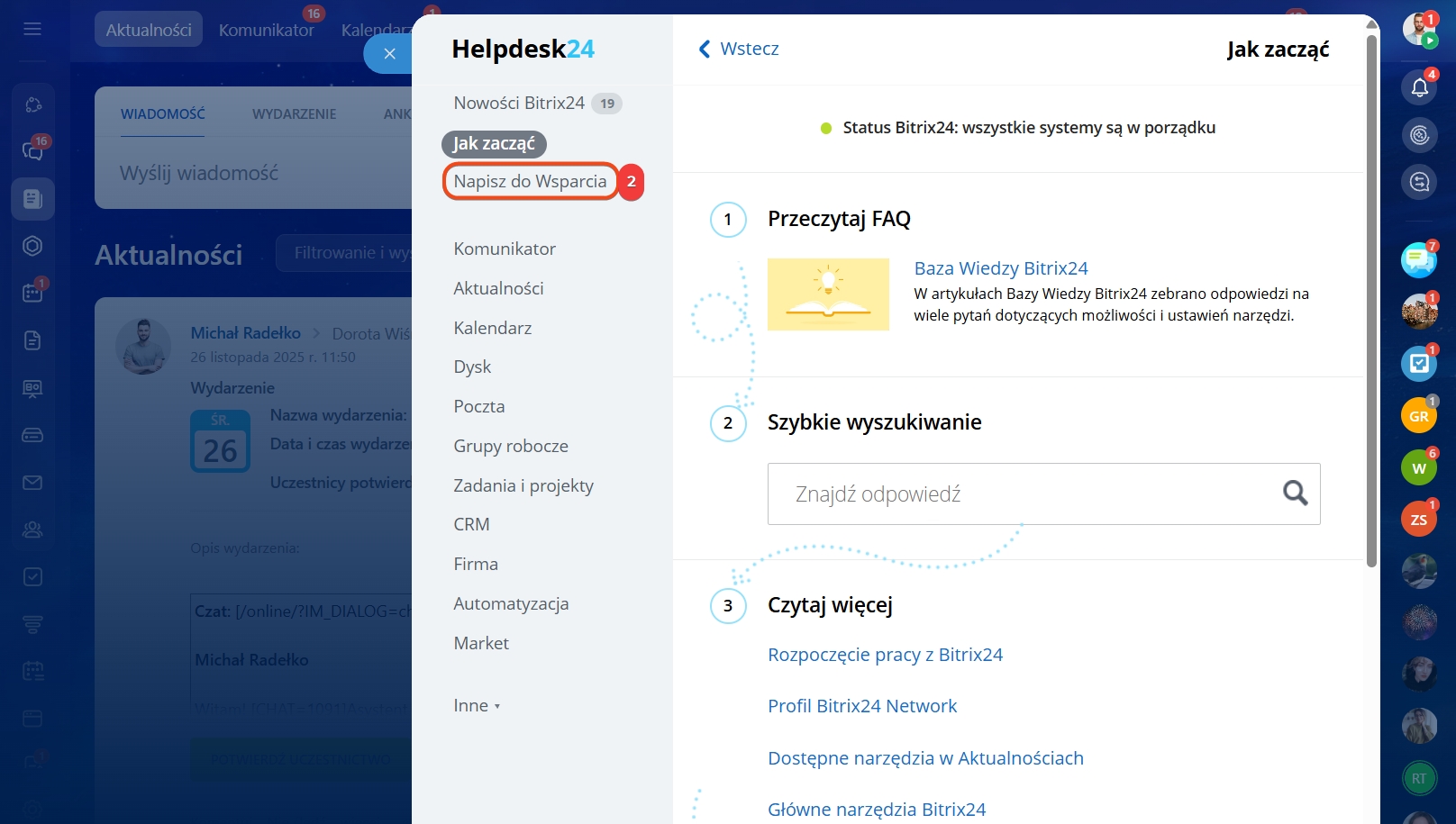
Task: Open the user profile avatar at top right
Action: (1419, 29)
